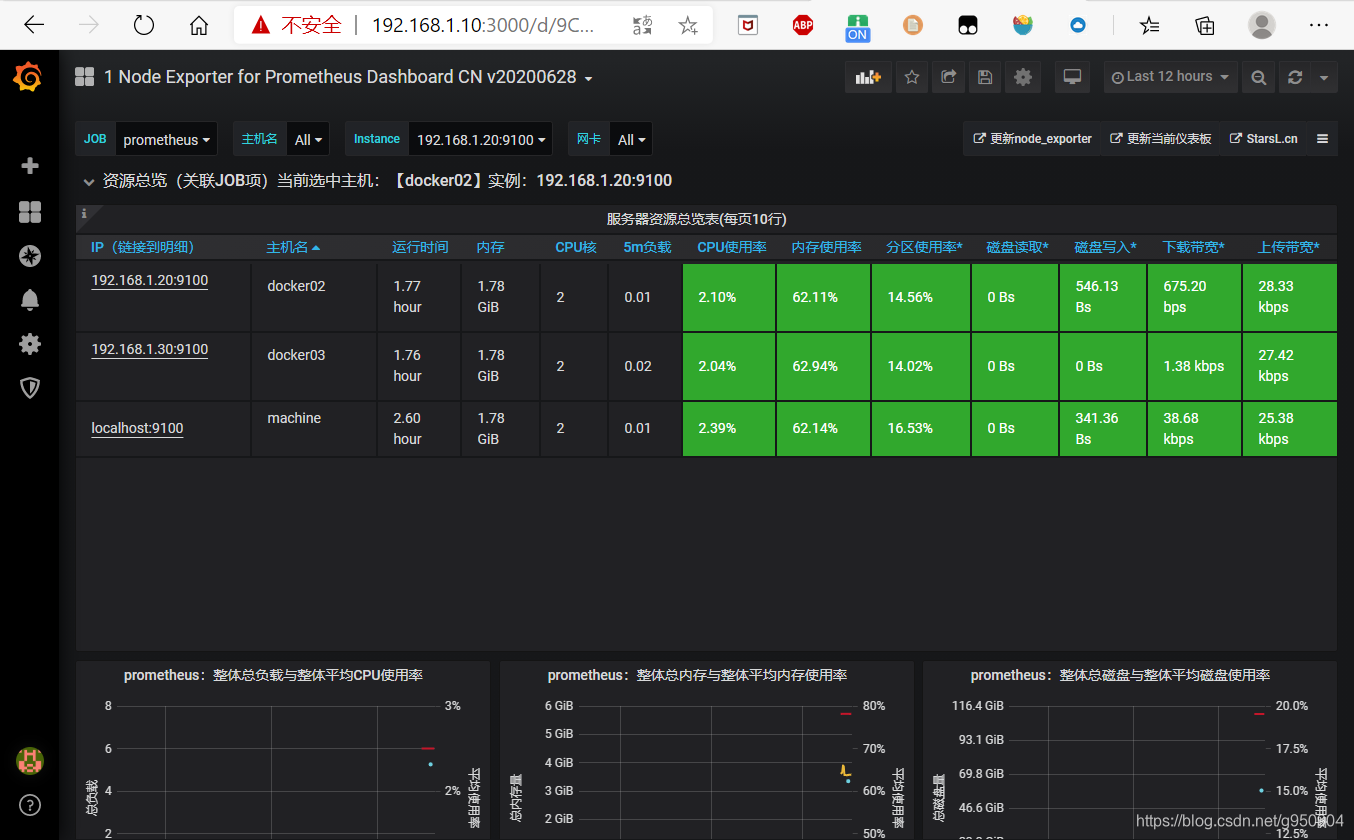Save the dashboard with floppy icon
This screenshot has height=840, width=1354.
(x=985, y=77)
